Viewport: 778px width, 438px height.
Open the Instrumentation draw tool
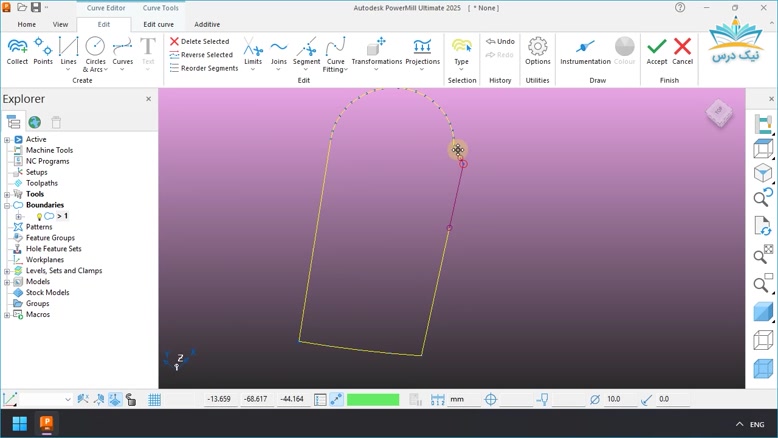click(585, 51)
